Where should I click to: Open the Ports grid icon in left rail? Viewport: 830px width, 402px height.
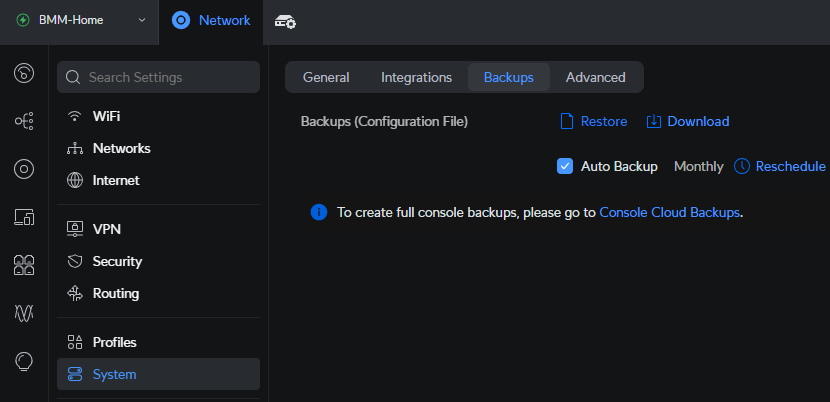tap(24, 265)
